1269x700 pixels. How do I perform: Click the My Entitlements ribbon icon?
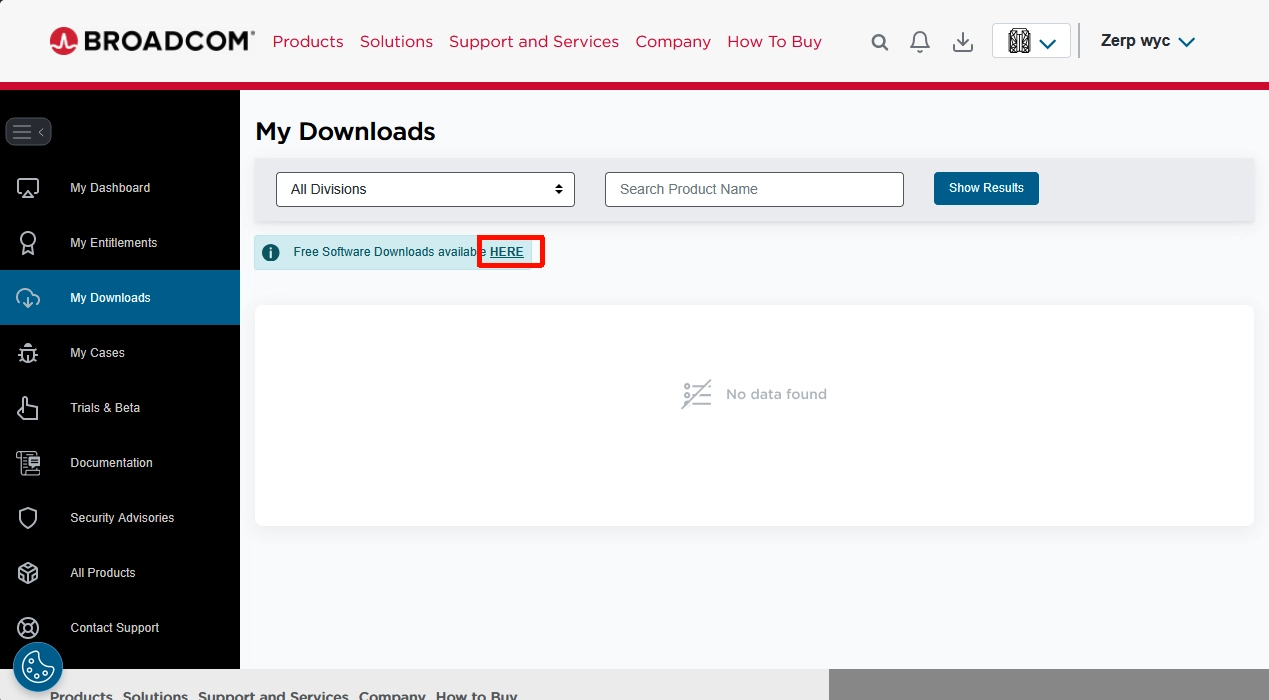28,243
